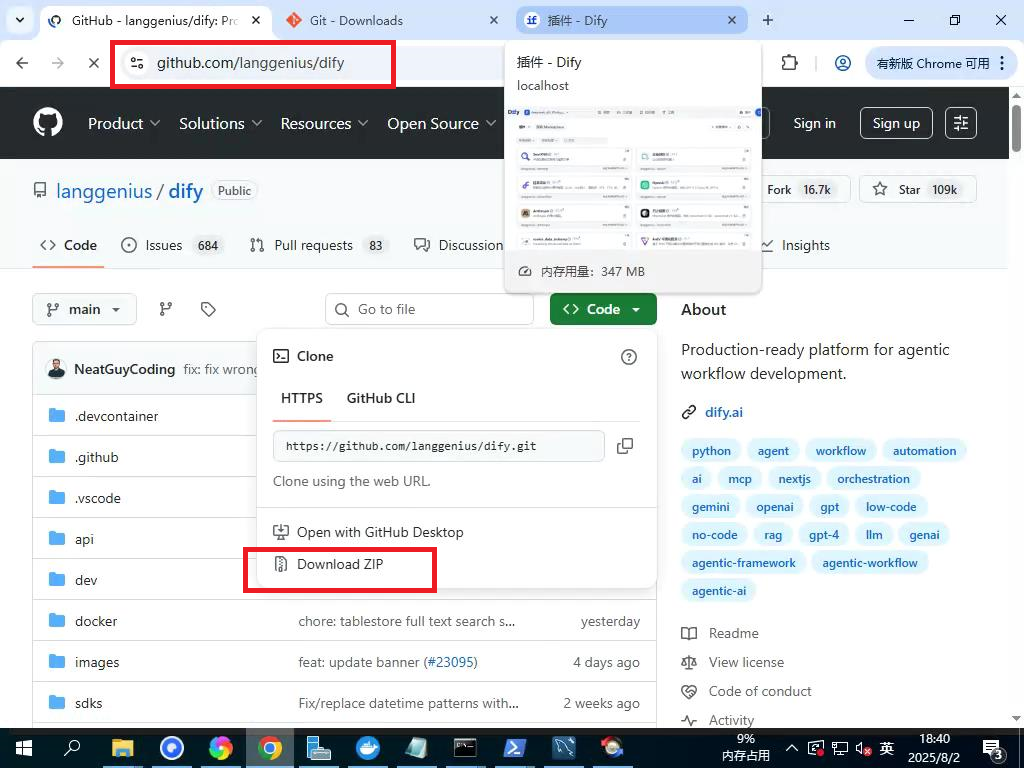Open Windows taskbar search
The height and width of the screenshot is (768, 1024).
(x=72, y=748)
